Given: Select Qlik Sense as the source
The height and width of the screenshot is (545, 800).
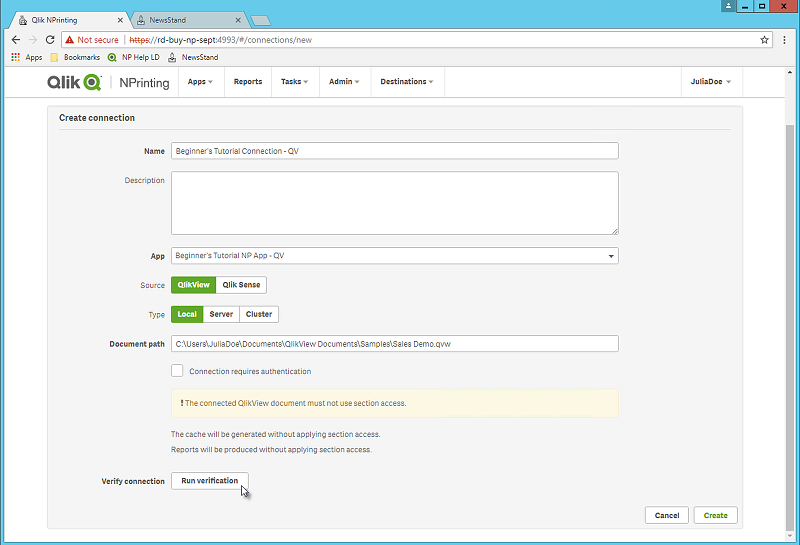Looking at the screenshot, I should tap(241, 285).
